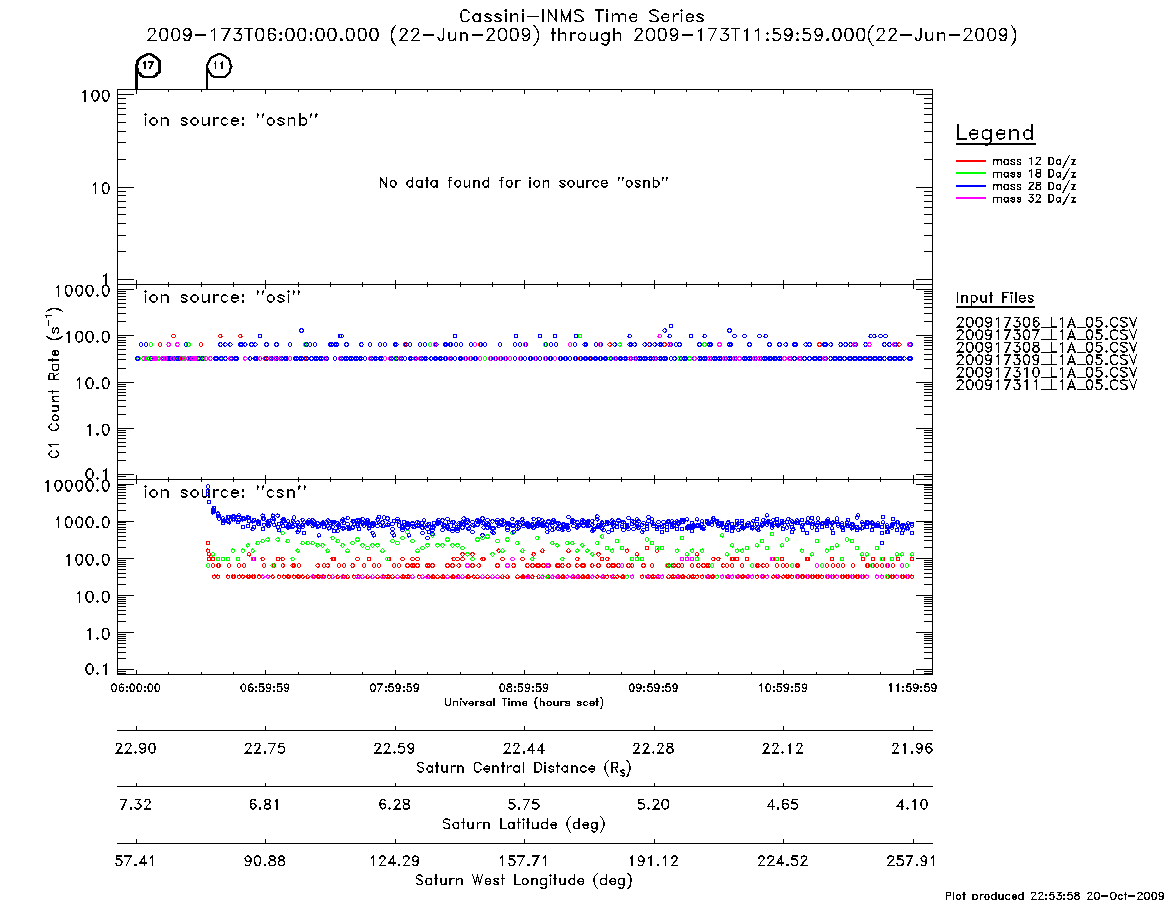Select the blue mass 28 Da/z legend line
1165x900 pixels.
pos(970,187)
